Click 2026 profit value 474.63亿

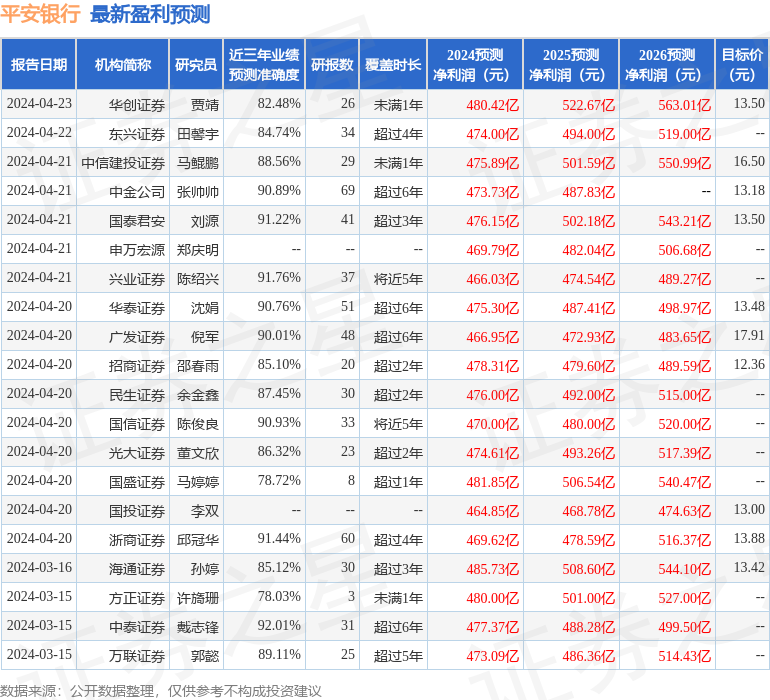[x=685, y=510]
